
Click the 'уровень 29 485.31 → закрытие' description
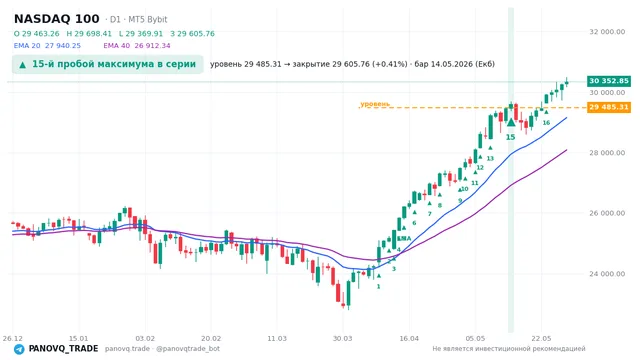[x=269, y=64]
